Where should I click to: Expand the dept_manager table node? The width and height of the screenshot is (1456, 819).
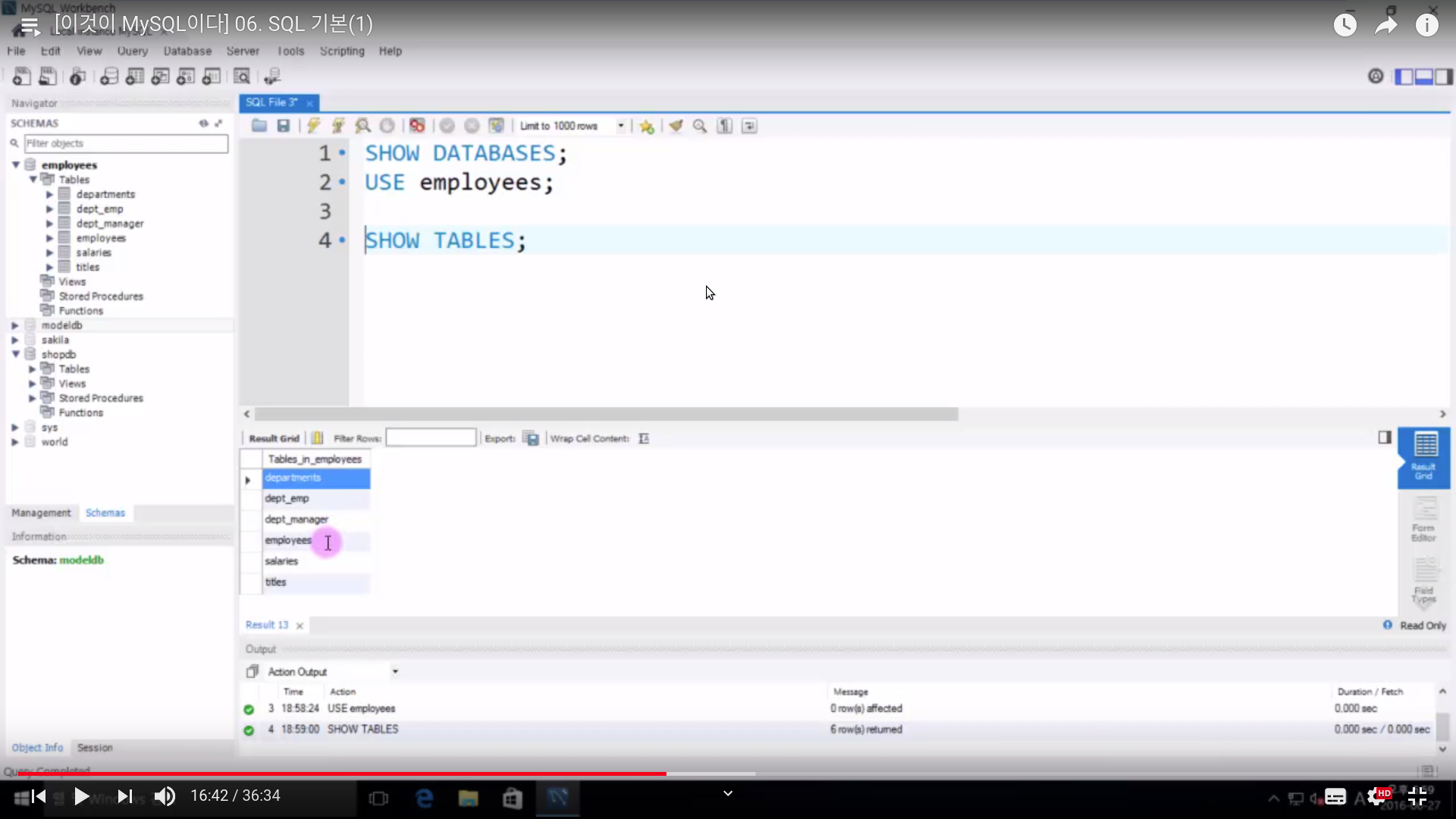click(49, 224)
